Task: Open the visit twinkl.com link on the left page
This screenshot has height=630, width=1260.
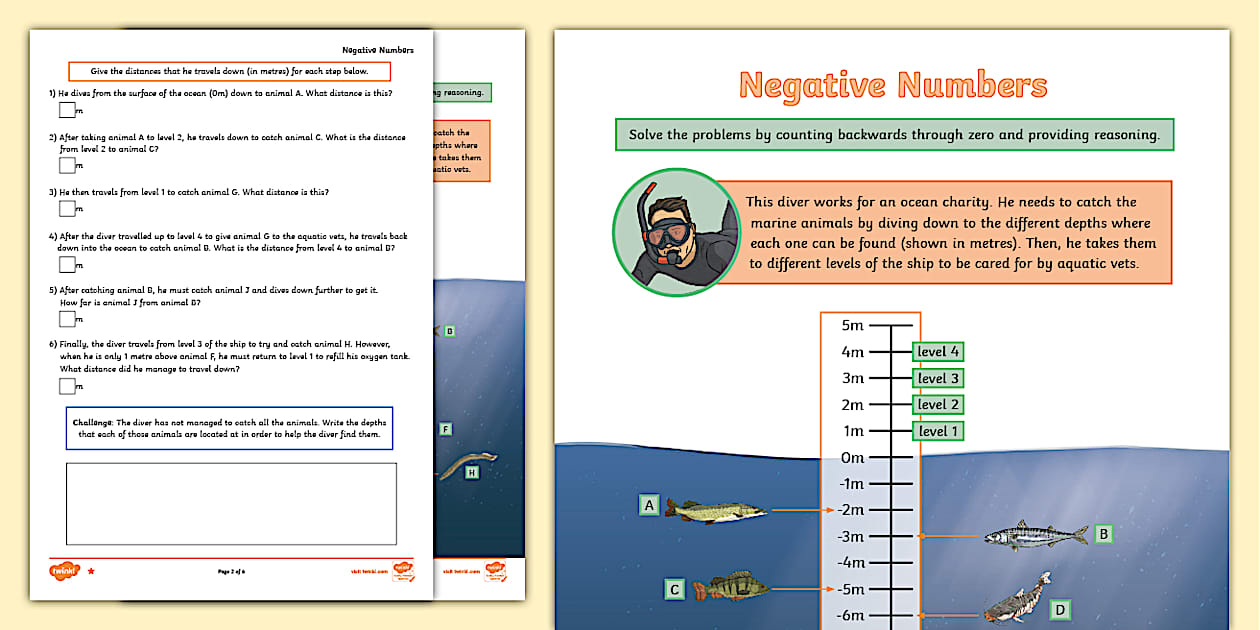Action: click(x=369, y=569)
